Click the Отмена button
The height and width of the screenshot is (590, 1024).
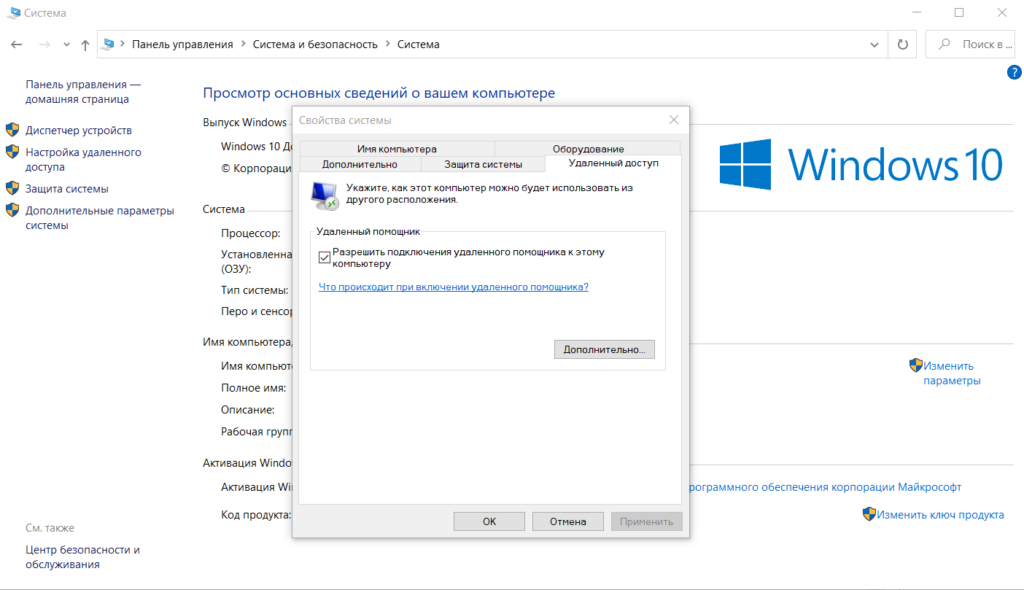pos(567,521)
